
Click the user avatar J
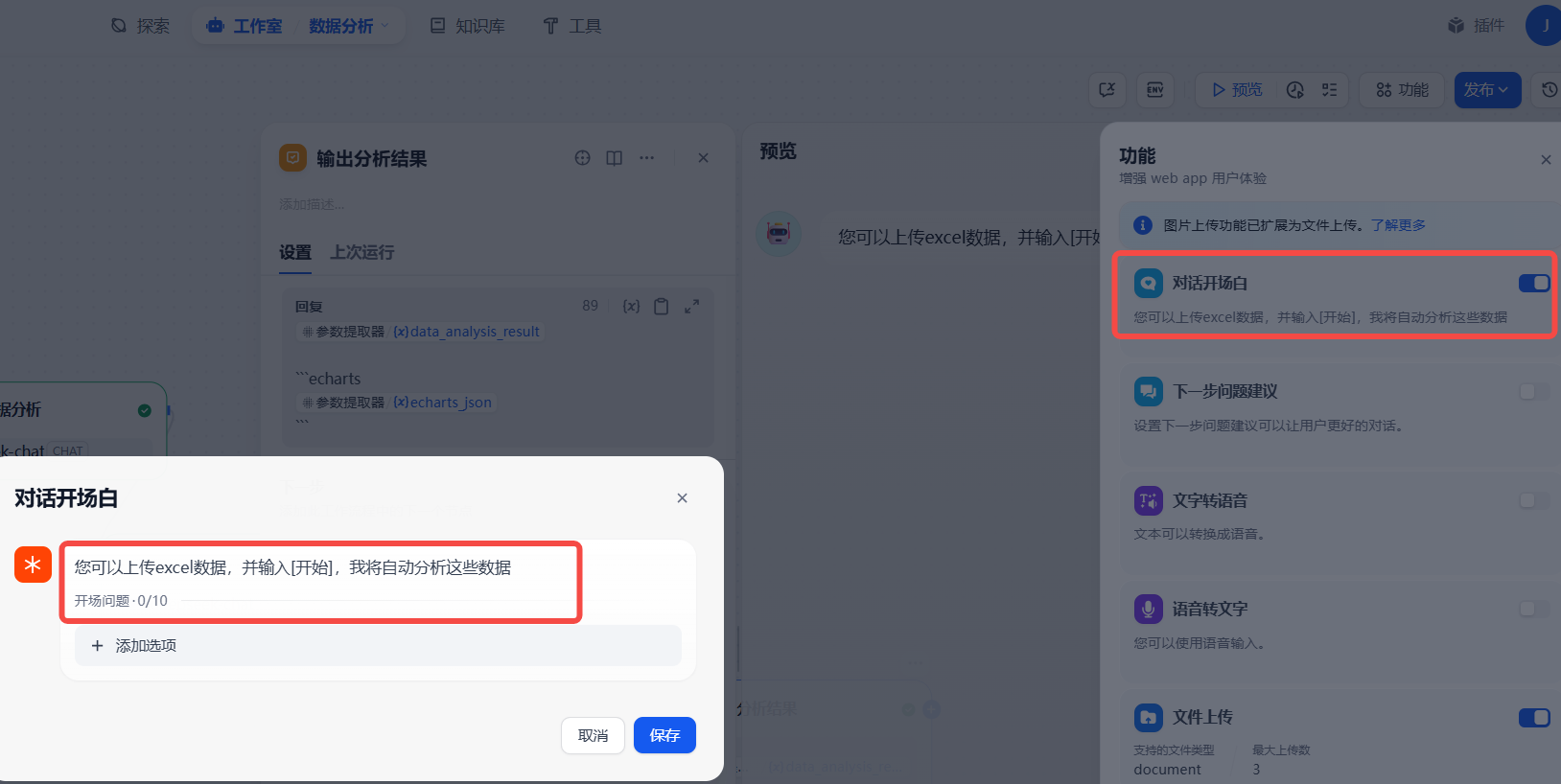[x=1544, y=26]
